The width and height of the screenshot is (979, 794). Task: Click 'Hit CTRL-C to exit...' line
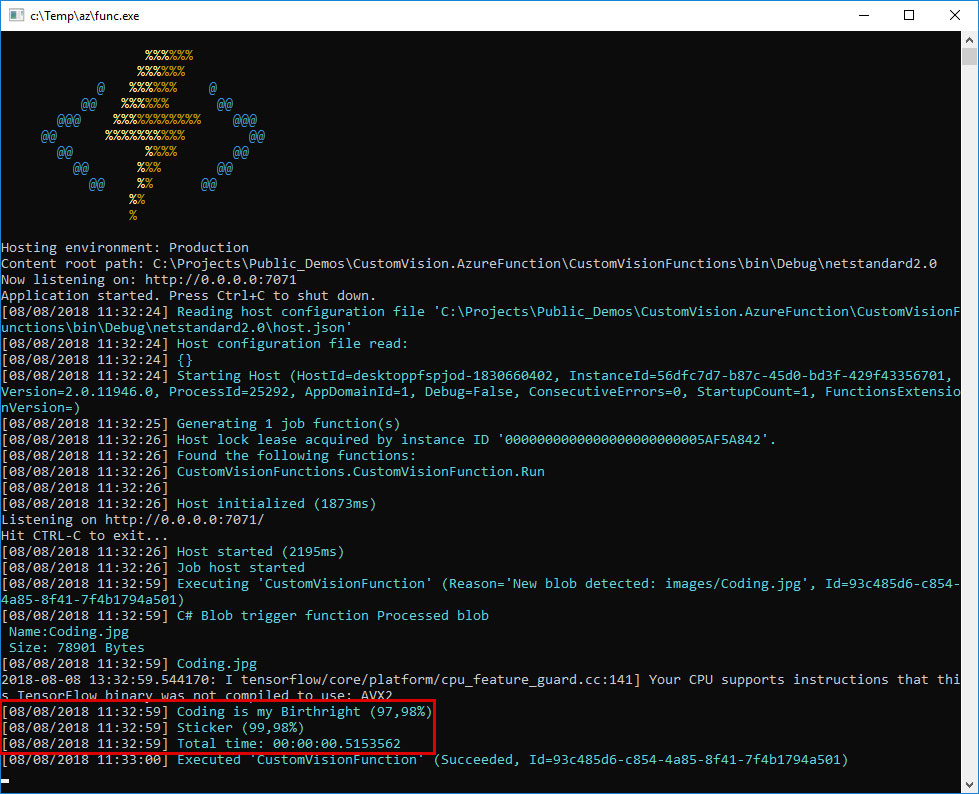84,536
